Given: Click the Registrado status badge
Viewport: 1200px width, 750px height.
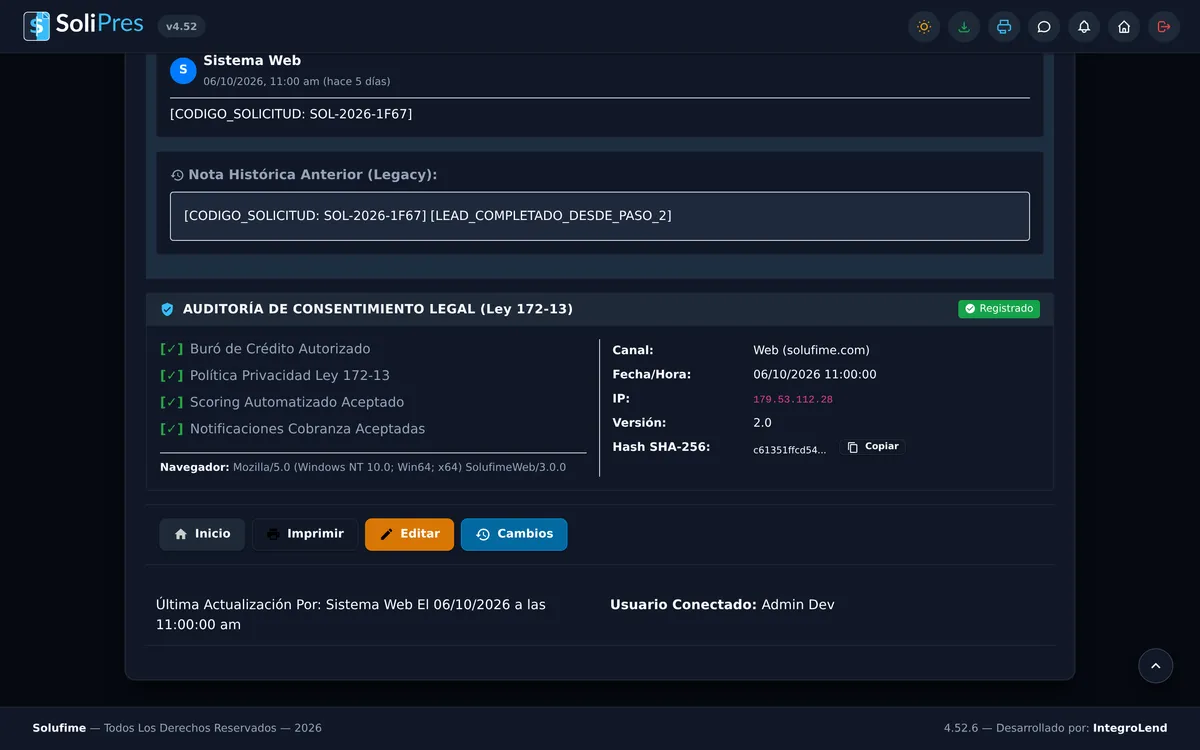Looking at the screenshot, I should click(x=999, y=309).
